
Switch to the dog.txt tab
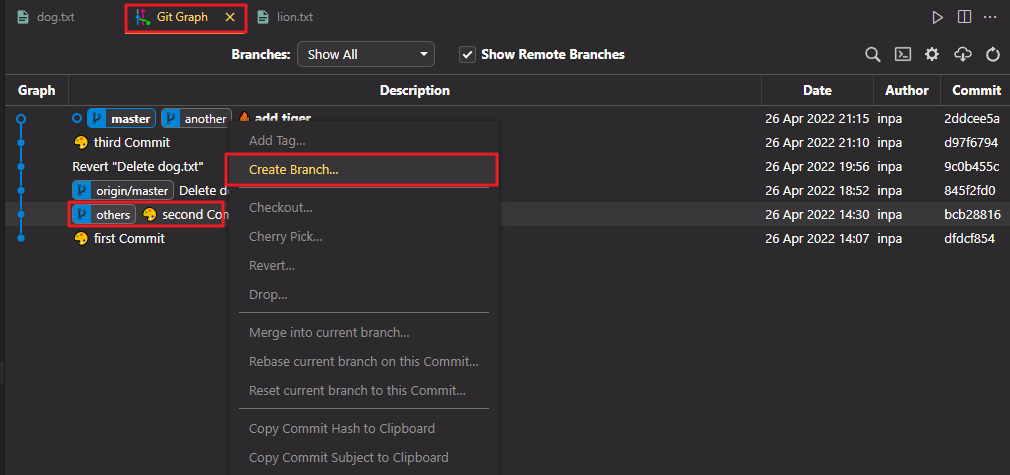tap(46, 17)
